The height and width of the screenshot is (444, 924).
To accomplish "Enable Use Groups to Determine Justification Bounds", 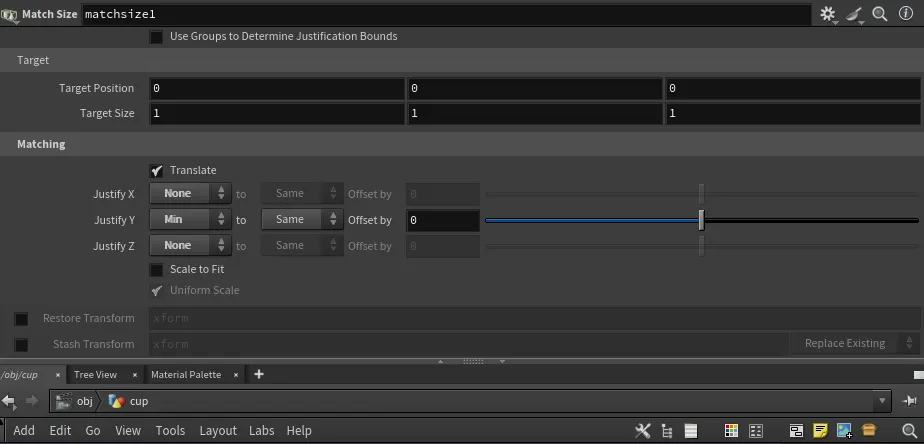I will click(x=156, y=37).
